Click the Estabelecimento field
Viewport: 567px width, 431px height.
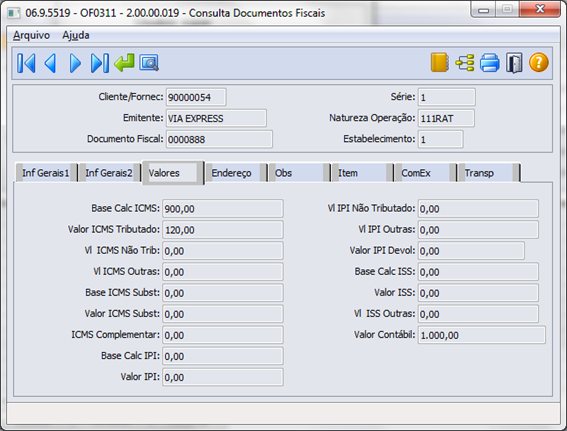pos(440,139)
